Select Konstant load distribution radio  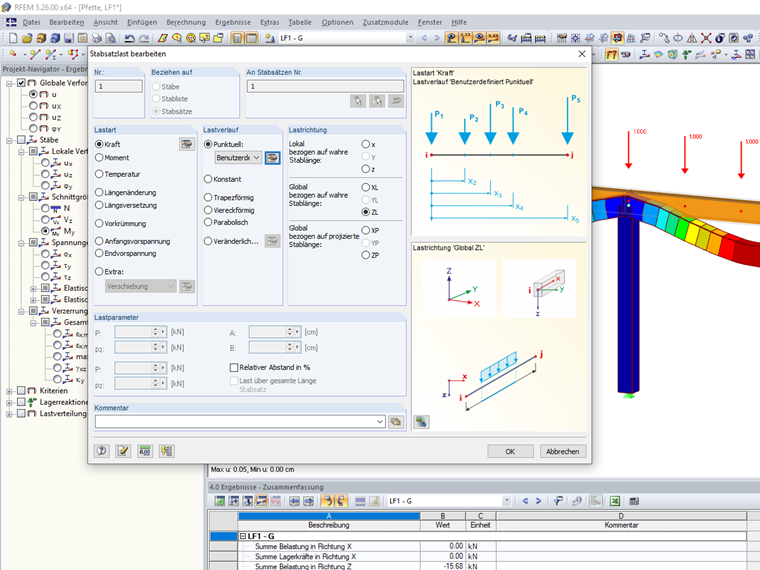[x=208, y=179]
